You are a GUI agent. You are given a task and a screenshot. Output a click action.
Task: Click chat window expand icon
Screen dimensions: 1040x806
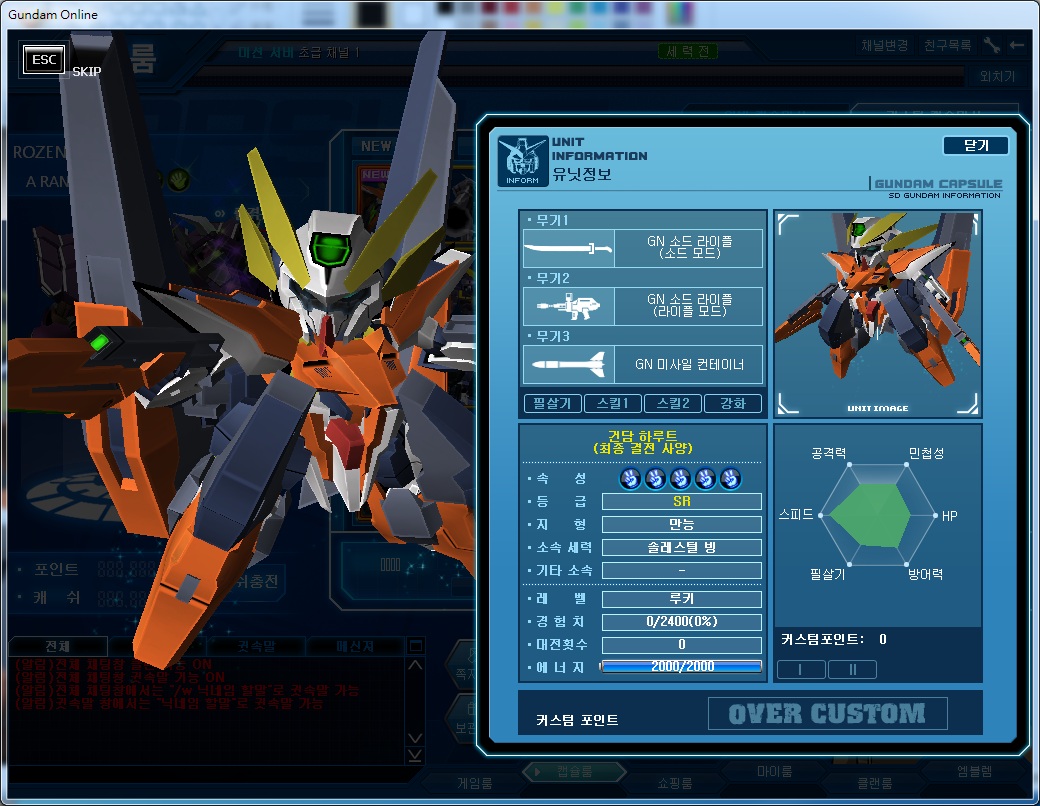pos(416,645)
